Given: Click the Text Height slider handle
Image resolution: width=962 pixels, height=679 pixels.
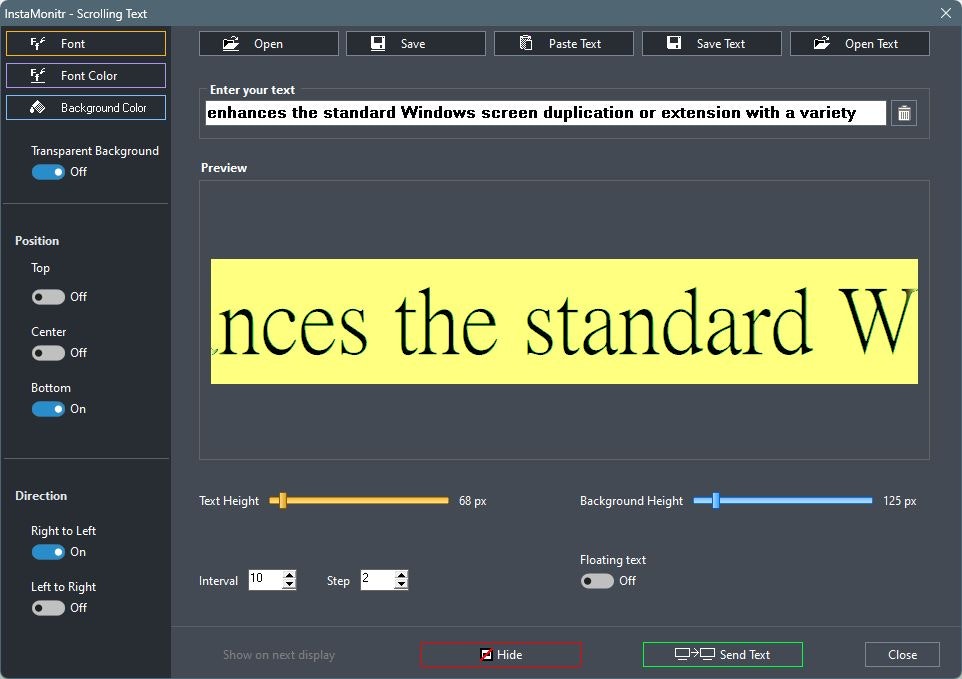Looking at the screenshot, I should coord(282,501).
